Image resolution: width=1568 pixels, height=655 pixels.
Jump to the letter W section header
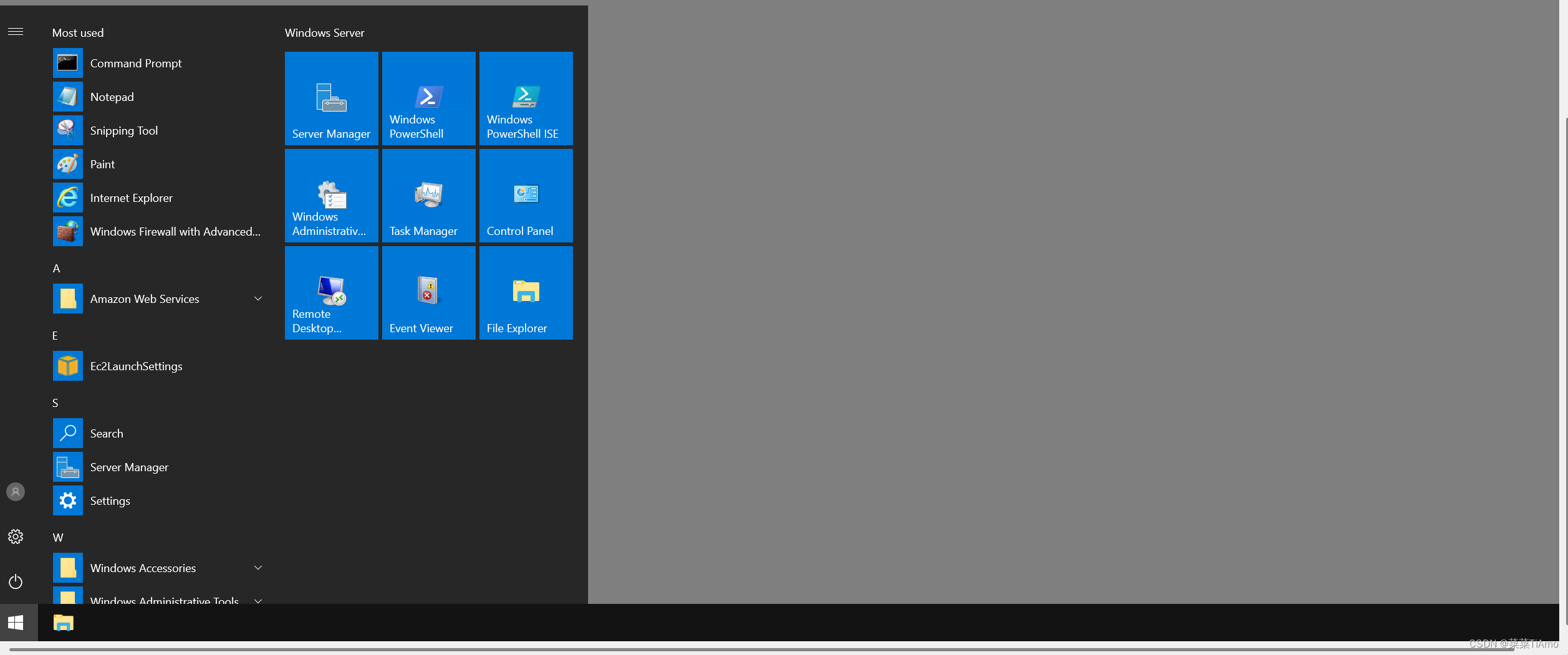coord(58,538)
